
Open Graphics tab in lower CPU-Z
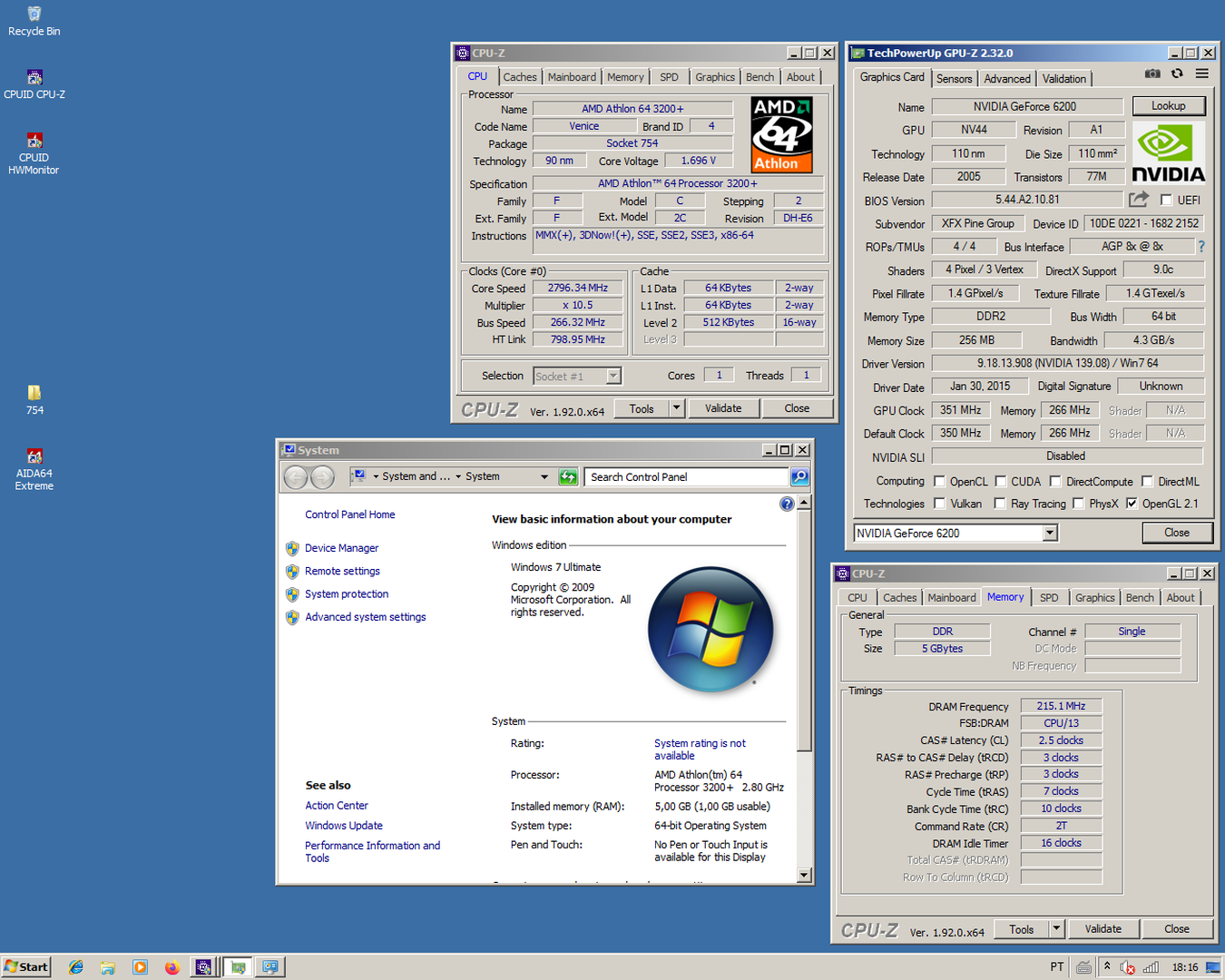(1094, 598)
